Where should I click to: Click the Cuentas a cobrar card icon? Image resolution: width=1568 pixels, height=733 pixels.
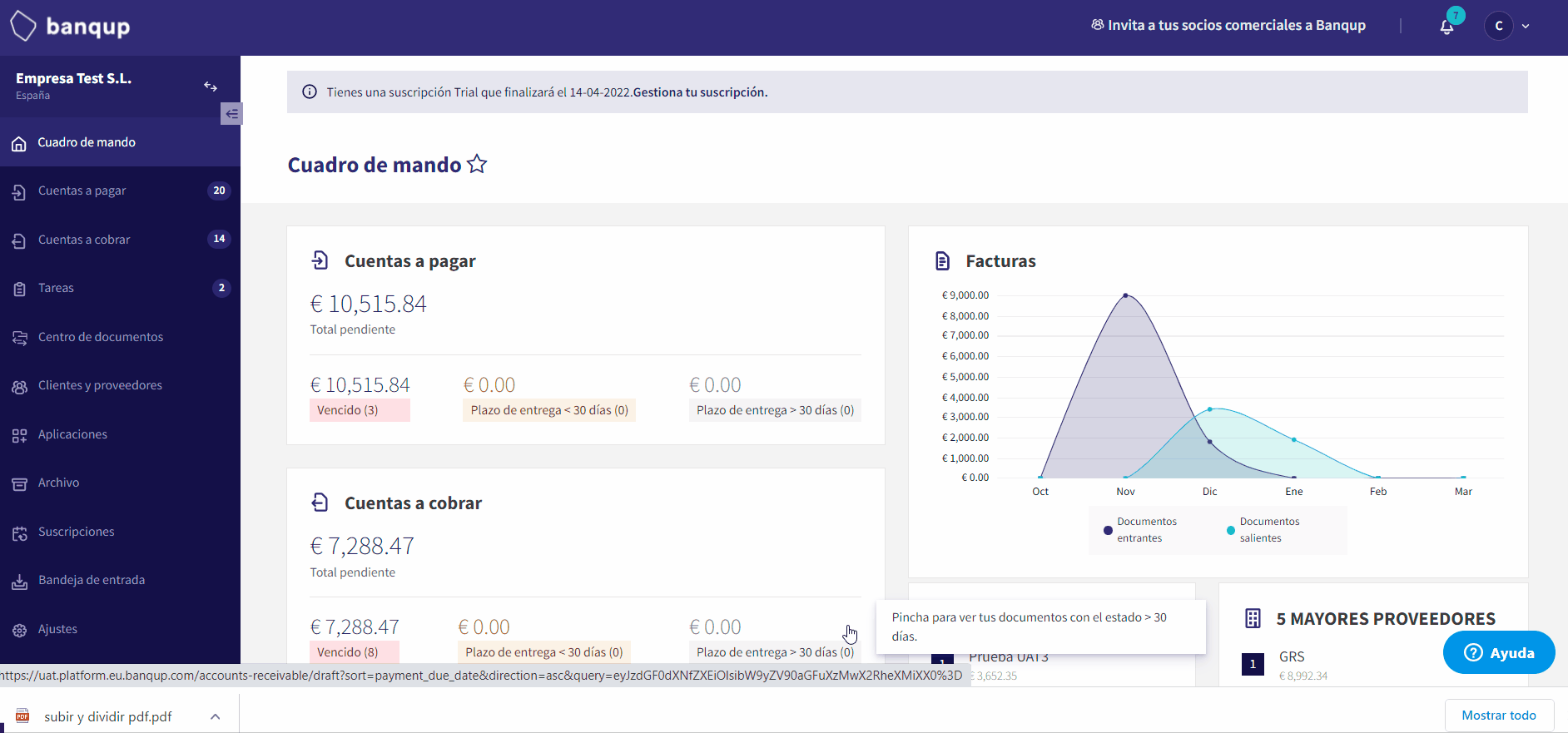tap(320, 503)
